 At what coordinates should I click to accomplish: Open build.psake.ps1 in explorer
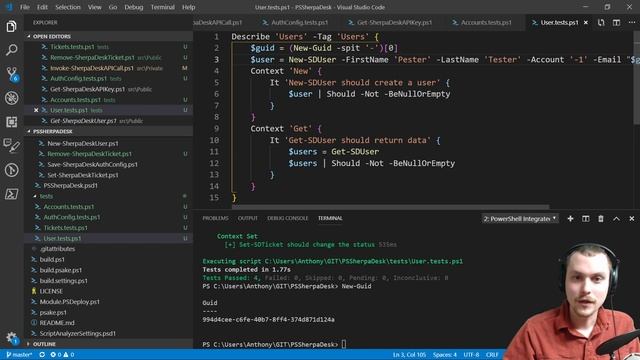coord(109,270)
